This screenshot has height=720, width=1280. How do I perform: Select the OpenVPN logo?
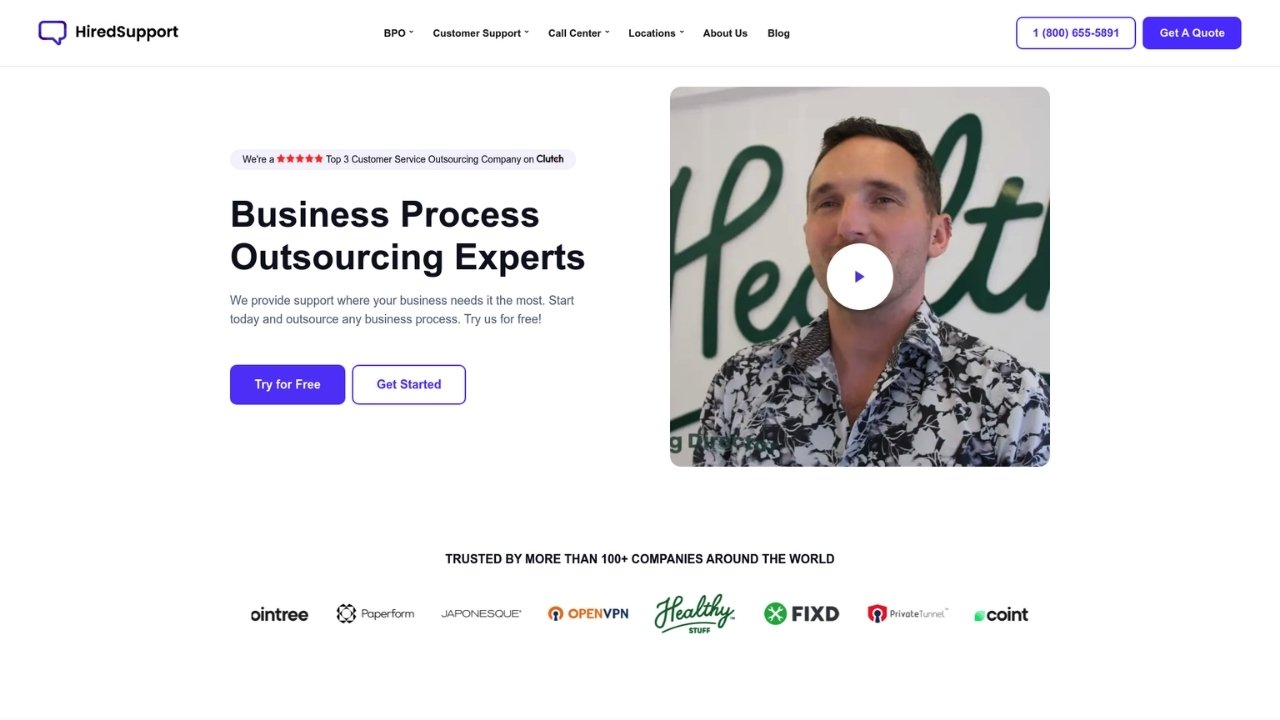tap(588, 614)
